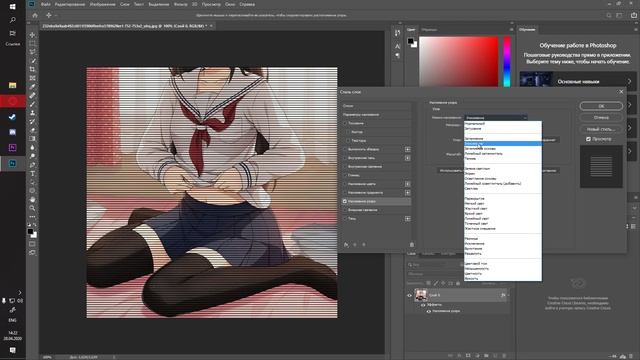The image size is (640, 360).
Task: Click the fx badge on the layer row
Action: [x=503, y=295]
